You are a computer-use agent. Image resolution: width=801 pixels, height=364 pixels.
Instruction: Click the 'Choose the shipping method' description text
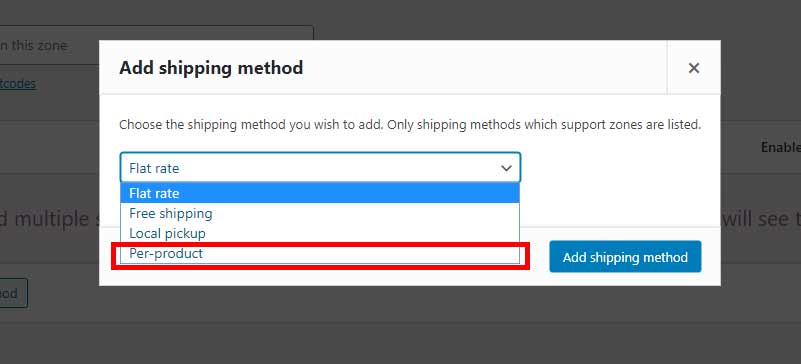click(x=410, y=125)
